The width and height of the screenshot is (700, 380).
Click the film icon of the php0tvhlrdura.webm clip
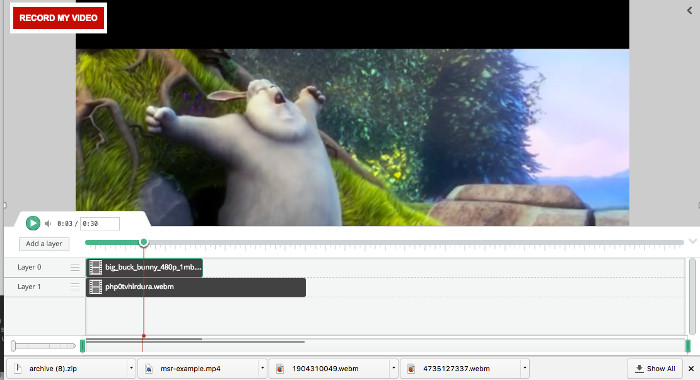(x=96, y=287)
